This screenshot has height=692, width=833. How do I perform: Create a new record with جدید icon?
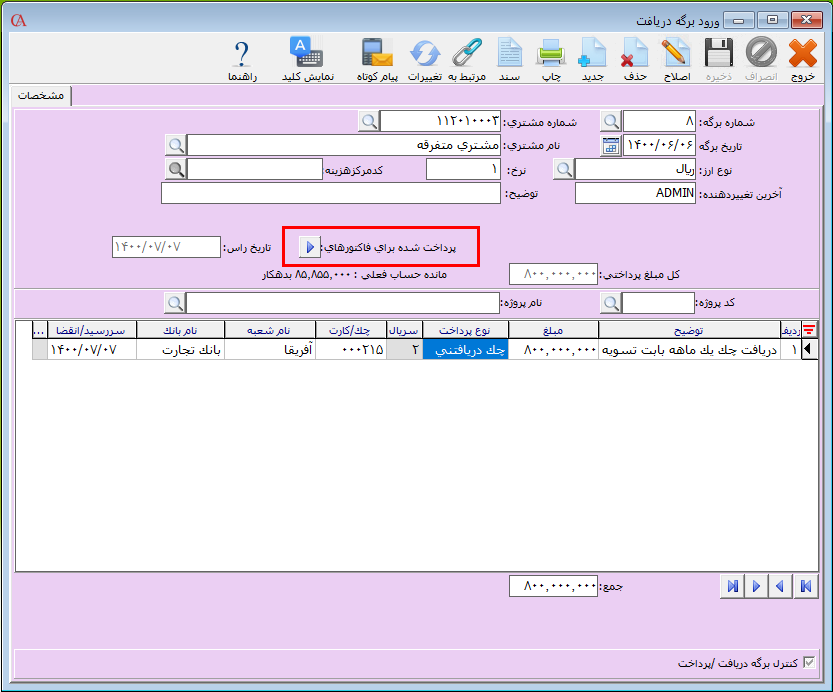(593, 58)
